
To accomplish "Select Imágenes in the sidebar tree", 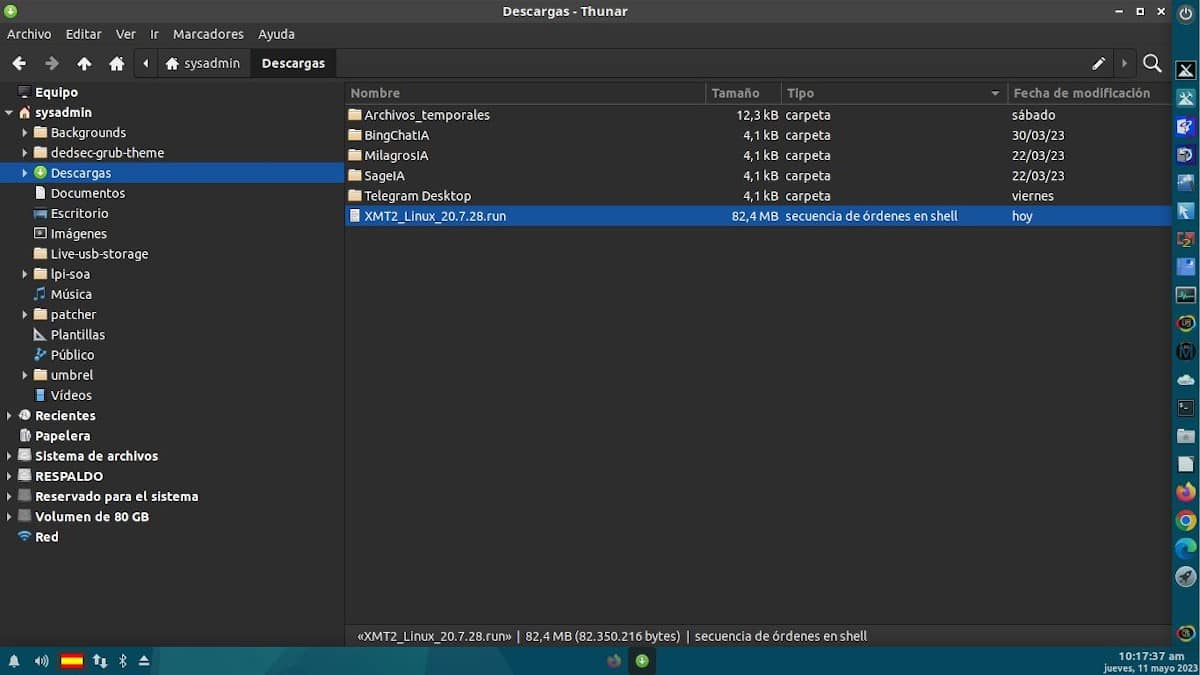I will (78, 233).
